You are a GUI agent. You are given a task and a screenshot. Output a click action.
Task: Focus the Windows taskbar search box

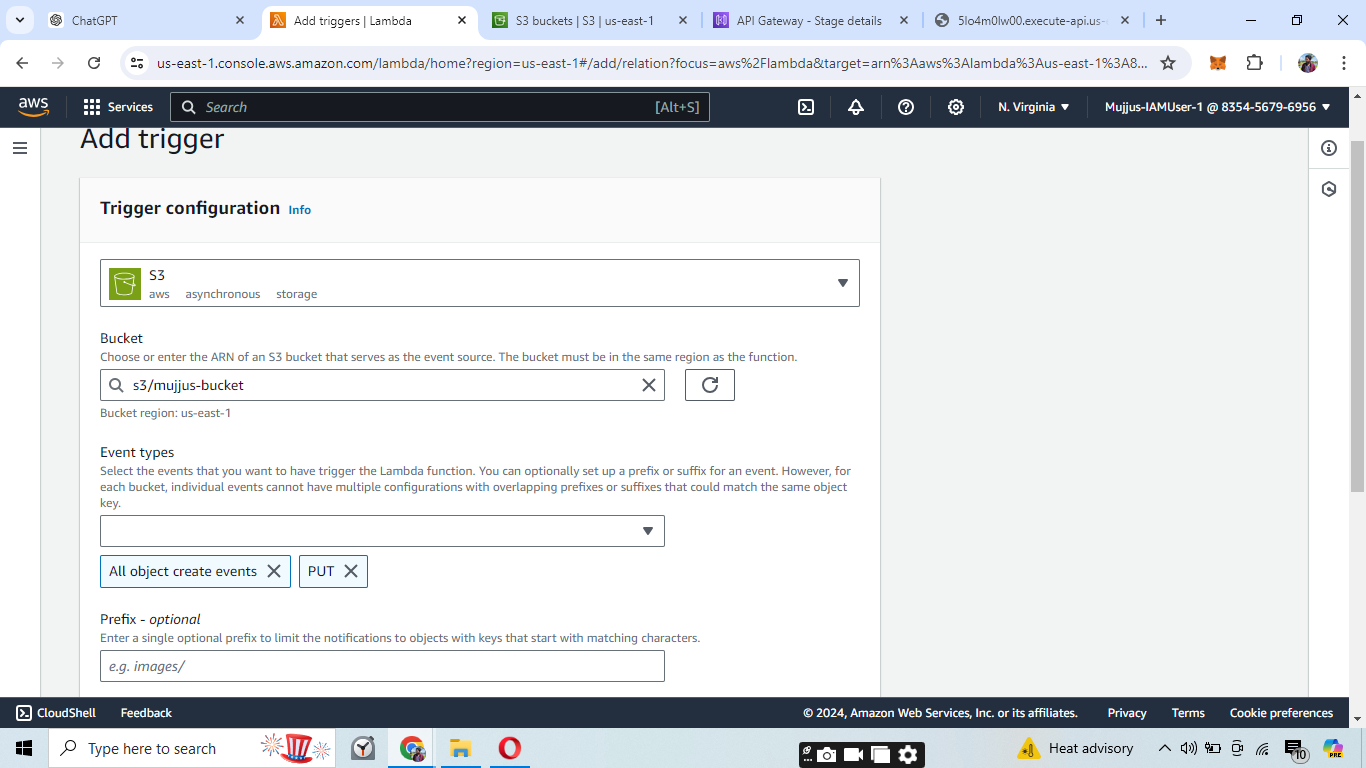(x=190, y=748)
